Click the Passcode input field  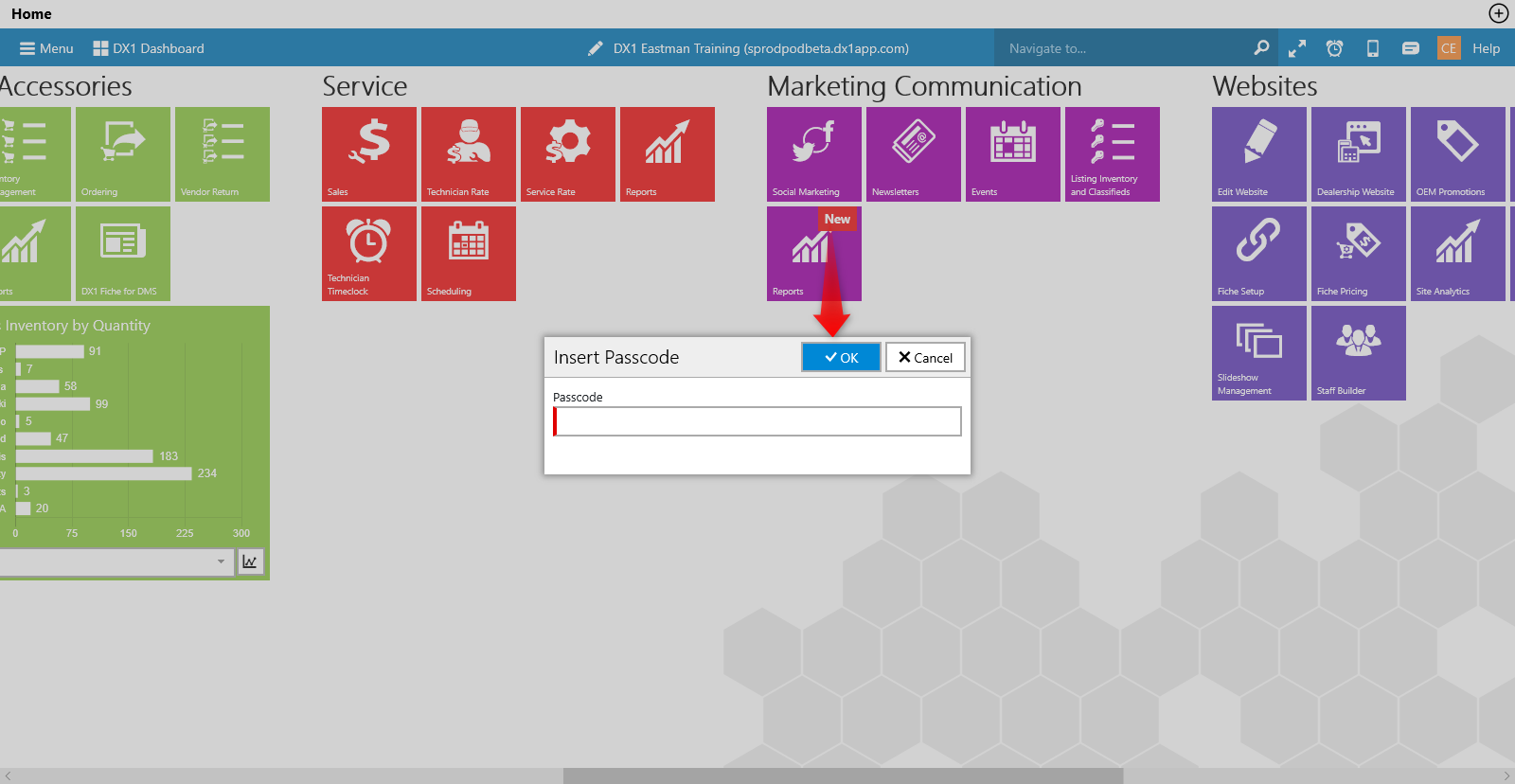(x=757, y=421)
